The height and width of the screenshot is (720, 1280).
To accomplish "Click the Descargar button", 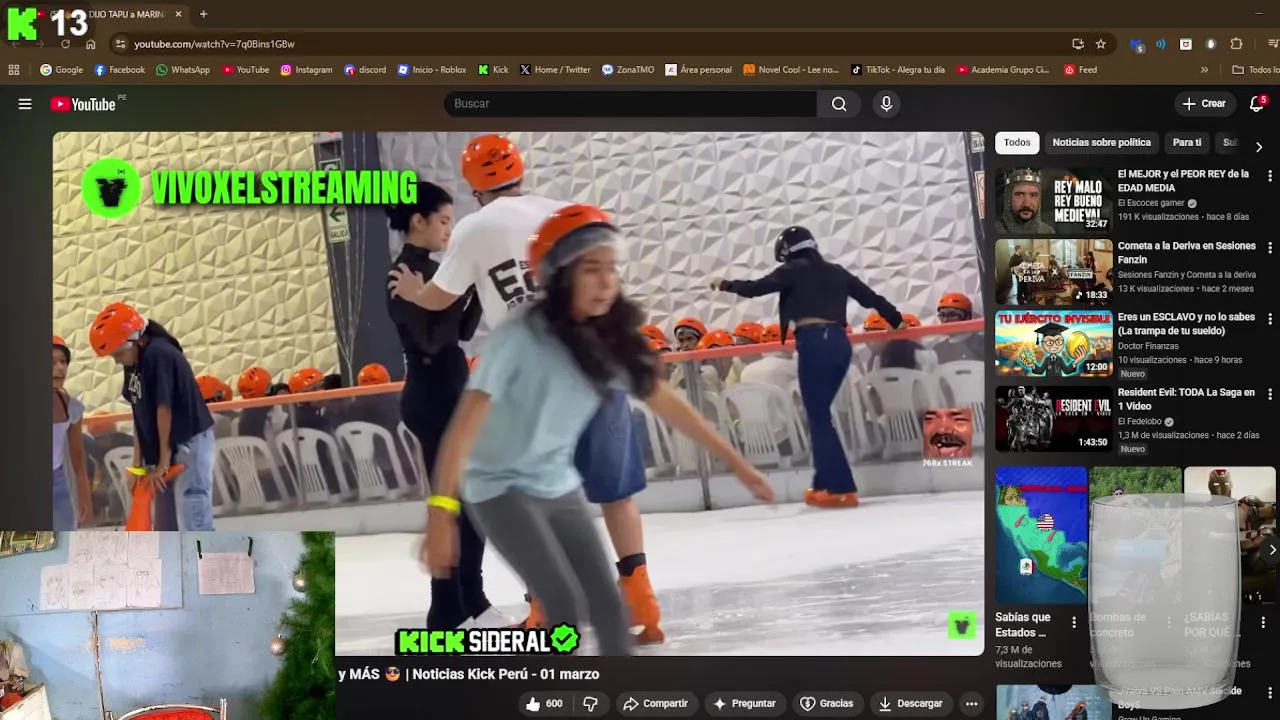I will pyautogui.click(x=910, y=704).
